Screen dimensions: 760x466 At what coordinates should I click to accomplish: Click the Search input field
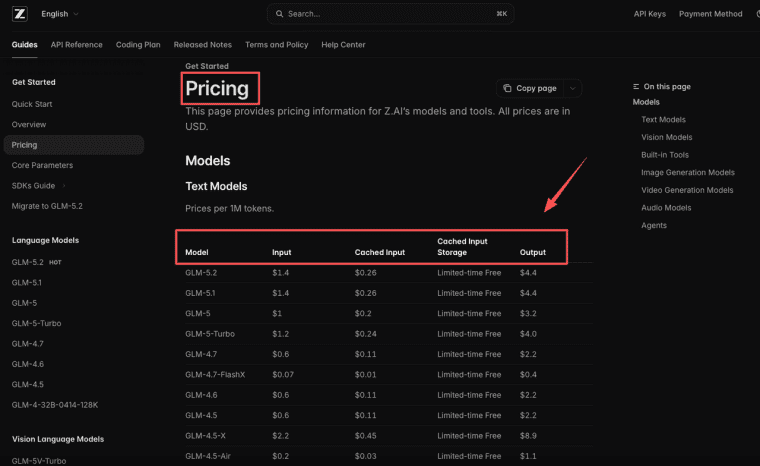coord(391,14)
